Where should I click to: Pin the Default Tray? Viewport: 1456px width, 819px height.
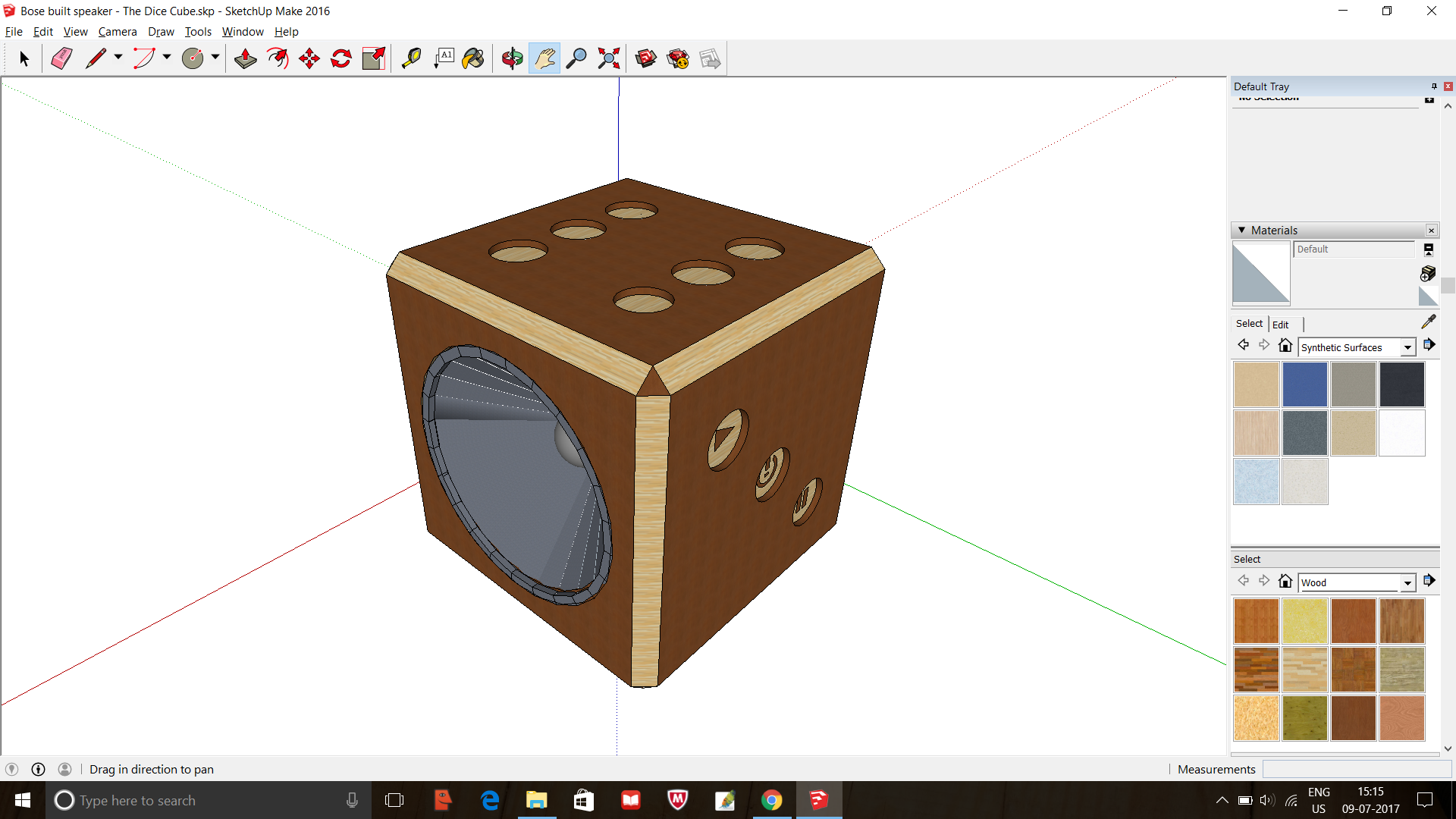[x=1434, y=86]
